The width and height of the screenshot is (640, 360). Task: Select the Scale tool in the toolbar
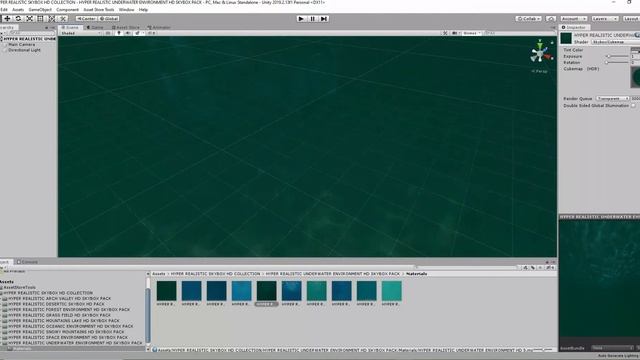point(29,18)
